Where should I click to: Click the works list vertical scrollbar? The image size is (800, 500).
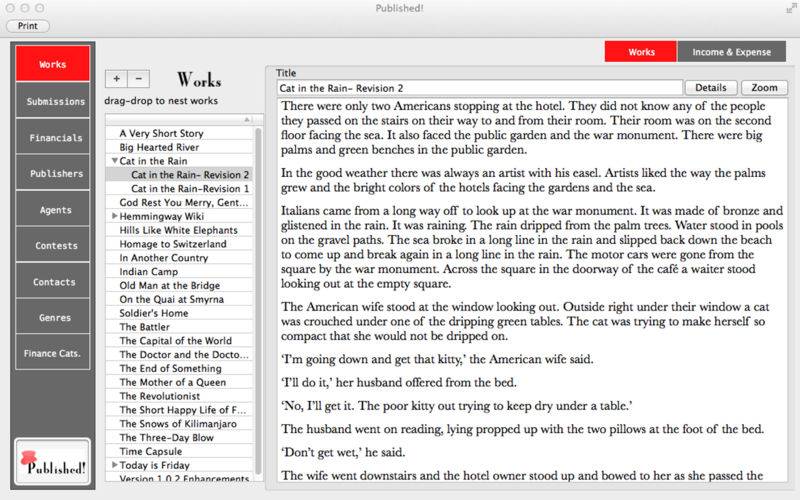pyautogui.click(x=258, y=301)
